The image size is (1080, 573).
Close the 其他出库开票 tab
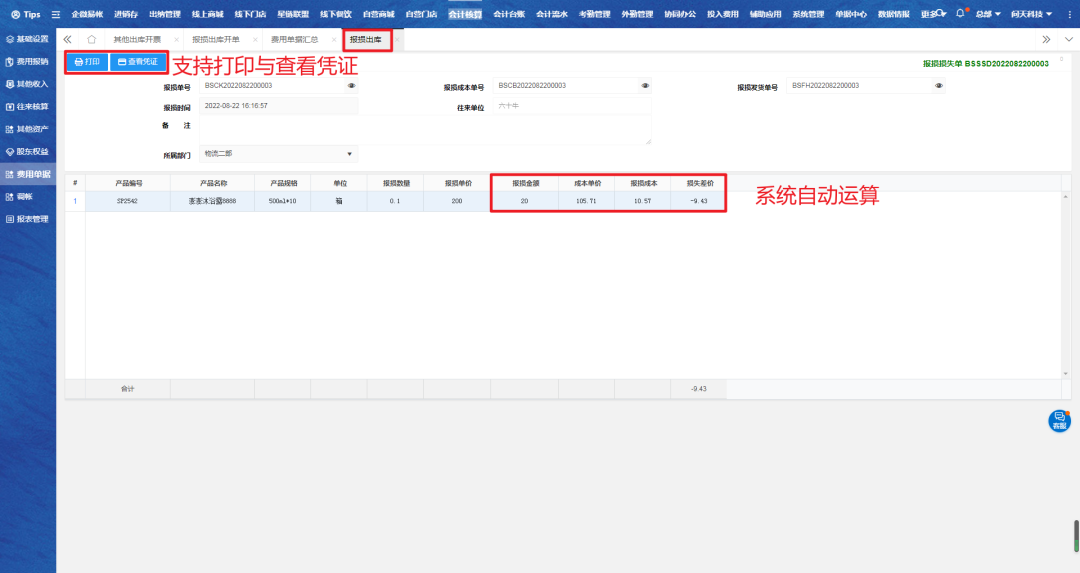(x=176, y=39)
